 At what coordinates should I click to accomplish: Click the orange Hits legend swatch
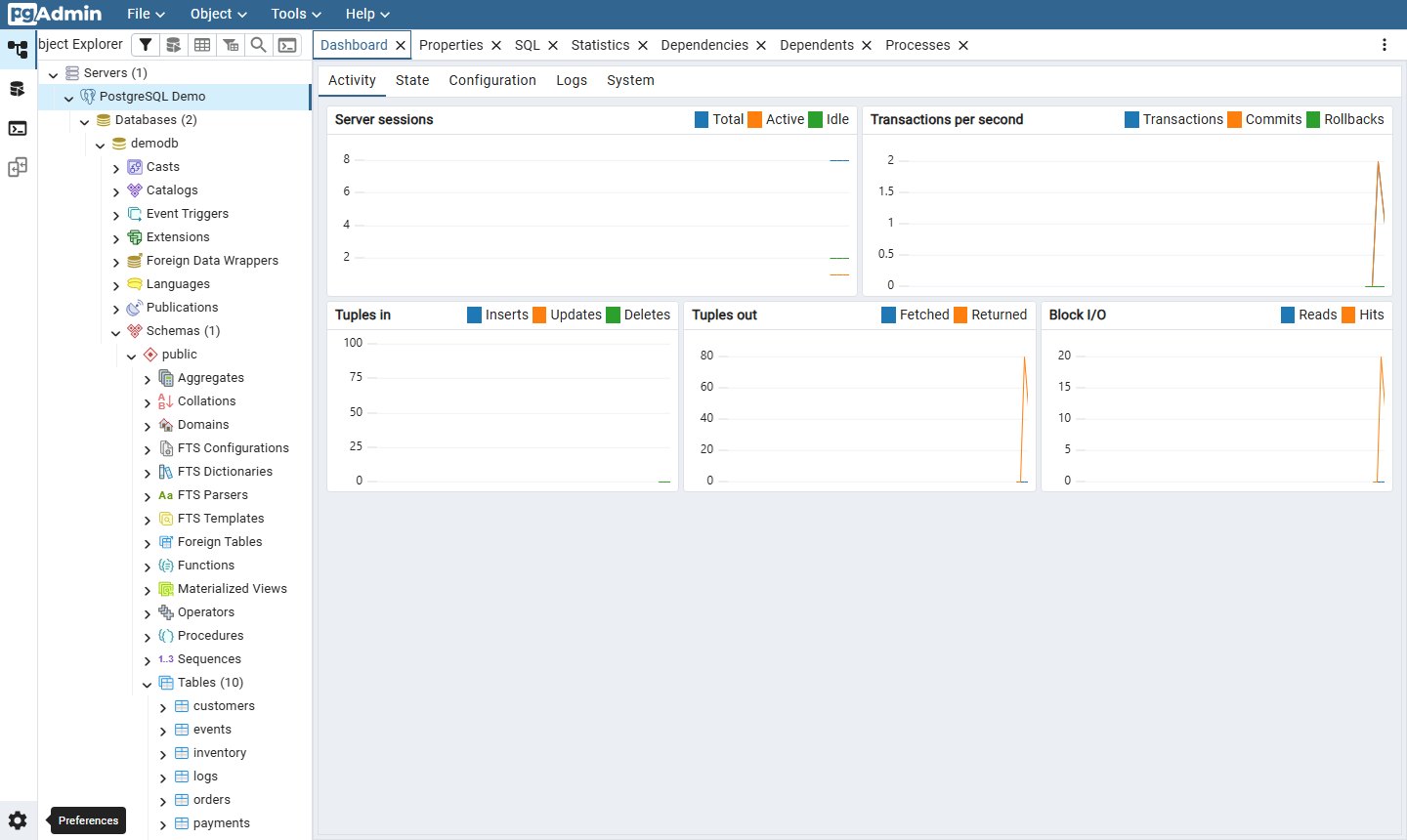tap(1348, 315)
